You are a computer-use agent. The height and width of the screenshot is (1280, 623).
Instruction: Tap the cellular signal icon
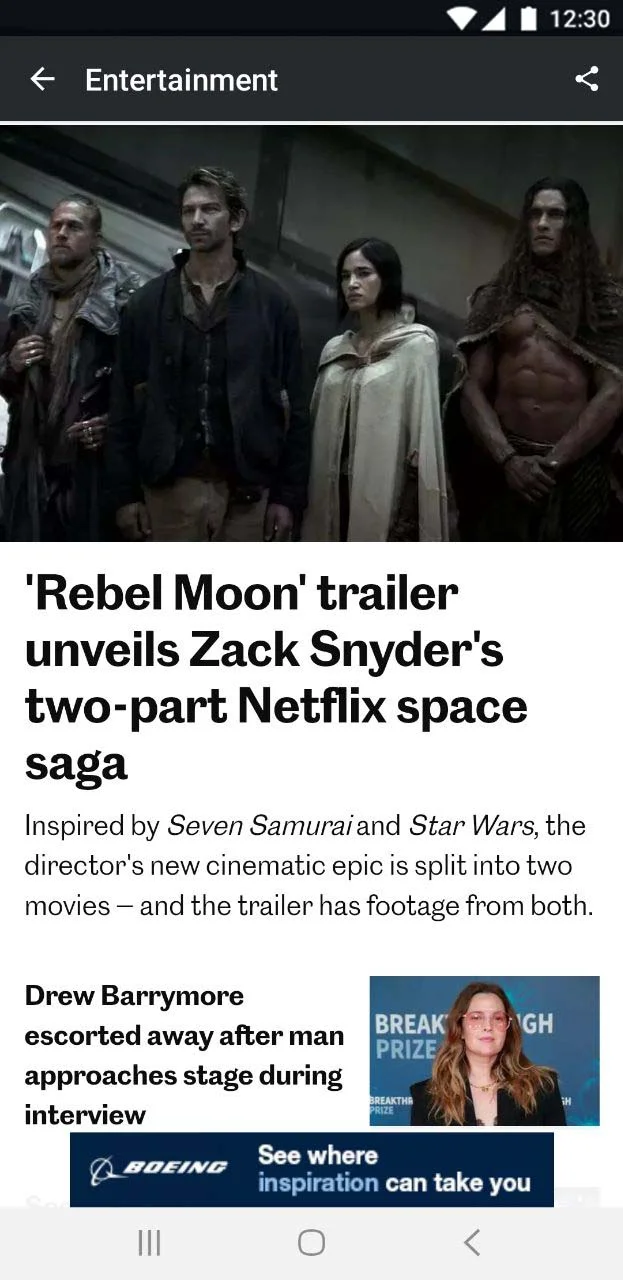pyautogui.click(x=493, y=18)
